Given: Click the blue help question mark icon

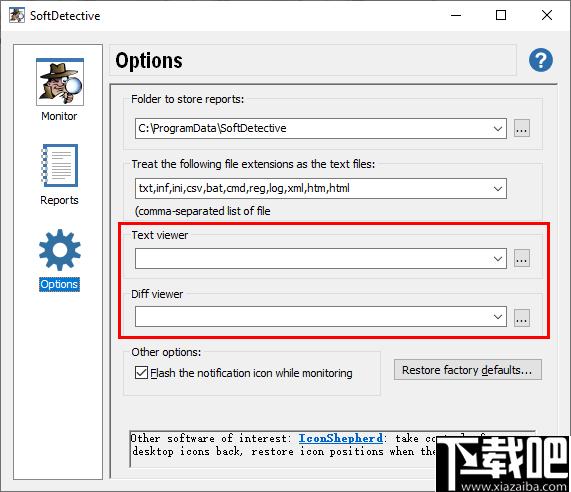Looking at the screenshot, I should [541, 60].
